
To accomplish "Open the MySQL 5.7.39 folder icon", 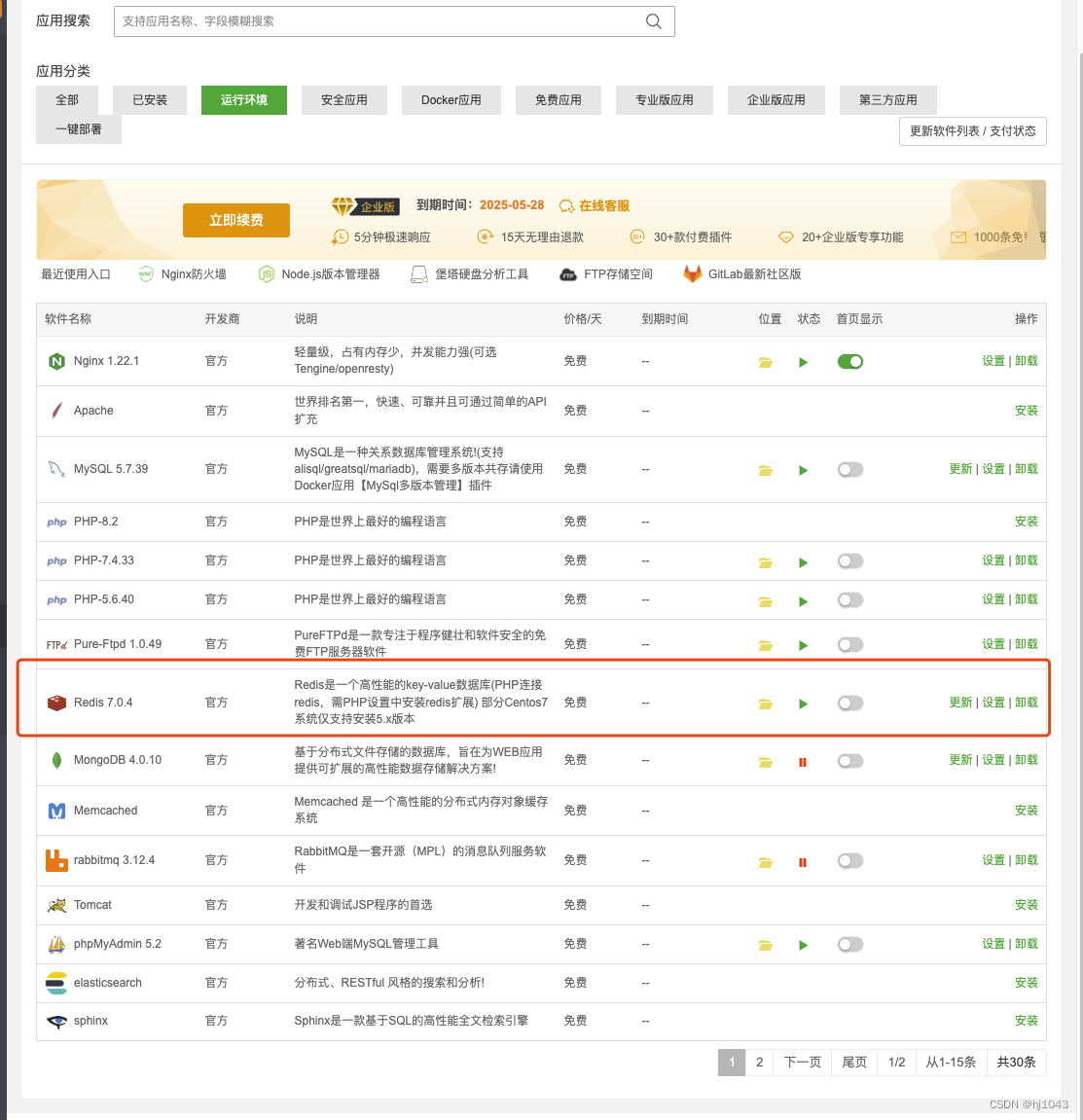I will pos(765,470).
